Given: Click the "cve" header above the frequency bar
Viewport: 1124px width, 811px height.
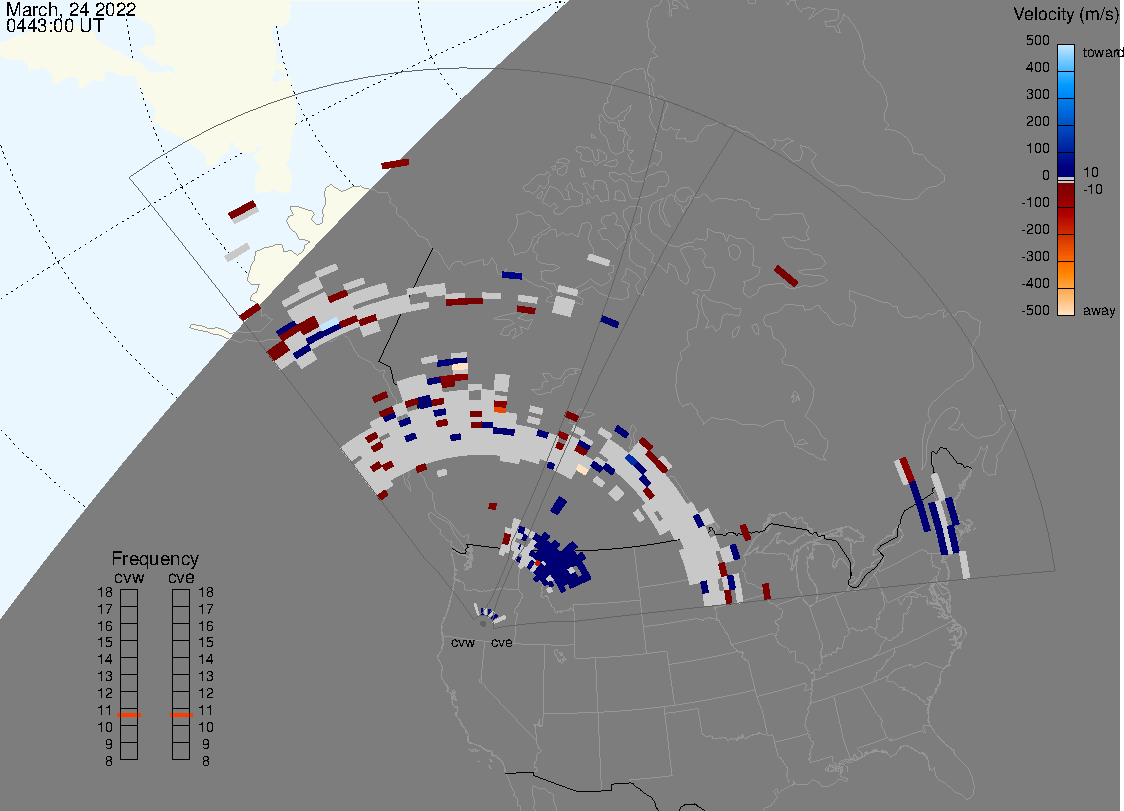Looking at the screenshot, I should (x=181, y=578).
